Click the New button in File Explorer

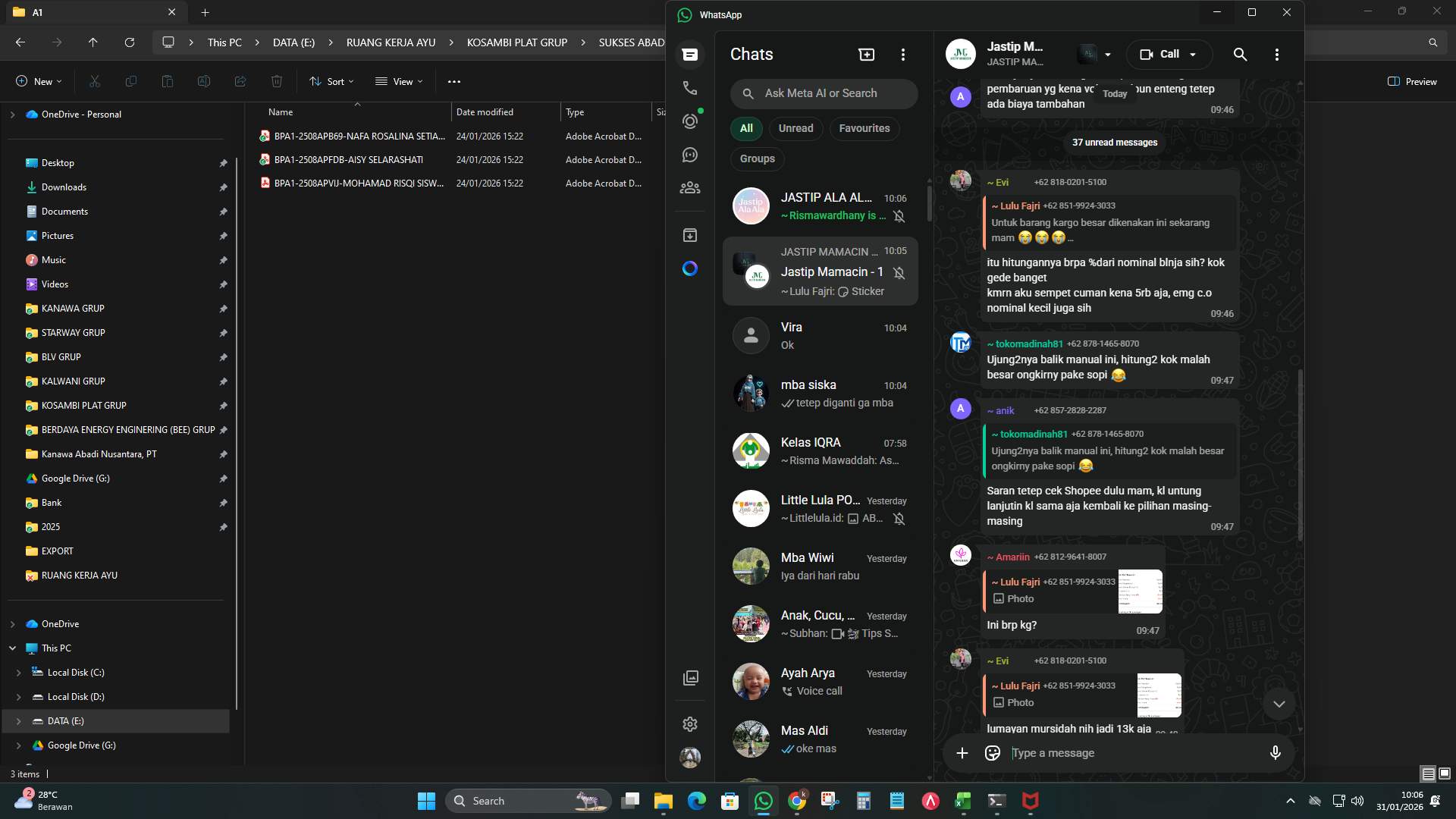pyautogui.click(x=38, y=81)
